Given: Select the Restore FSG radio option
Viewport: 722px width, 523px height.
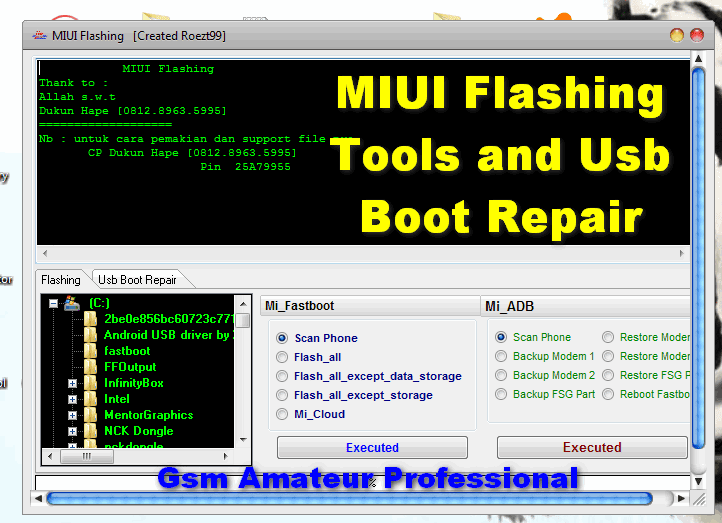Looking at the screenshot, I should tap(608, 375).
